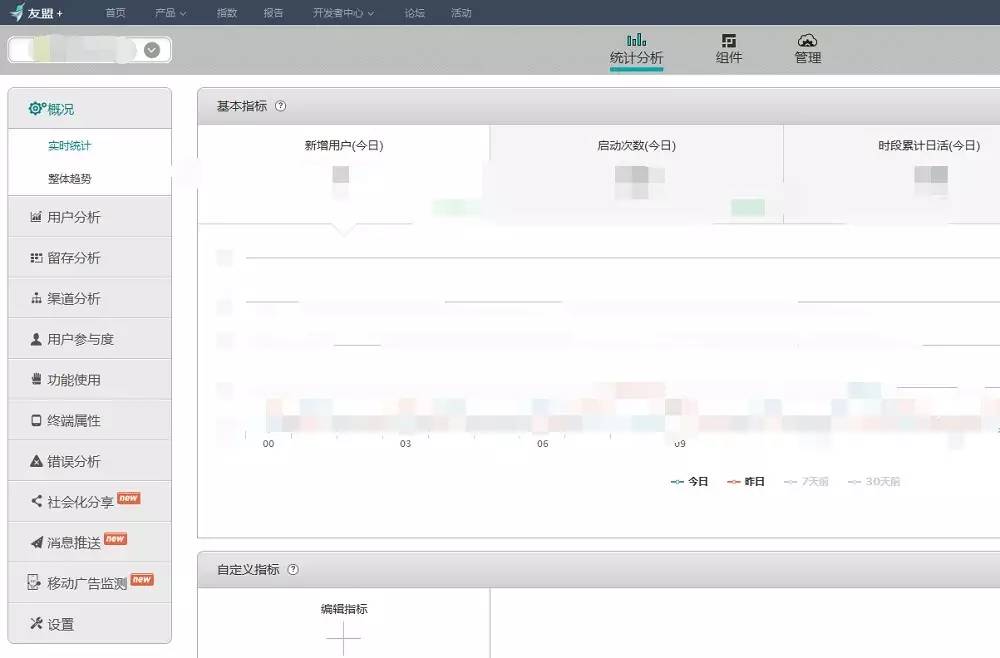This screenshot has width=1000, height=658.
Task: Click the new badge on 移动广告监测
Action: 142,579
